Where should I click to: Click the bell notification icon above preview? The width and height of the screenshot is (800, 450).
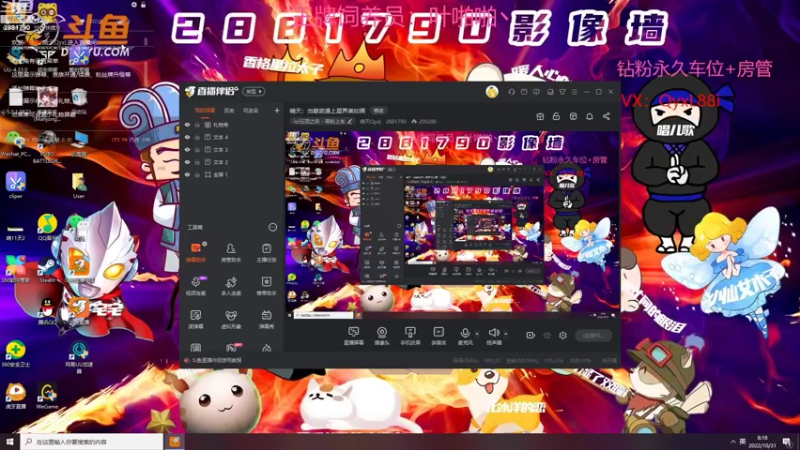coord(589,116)
